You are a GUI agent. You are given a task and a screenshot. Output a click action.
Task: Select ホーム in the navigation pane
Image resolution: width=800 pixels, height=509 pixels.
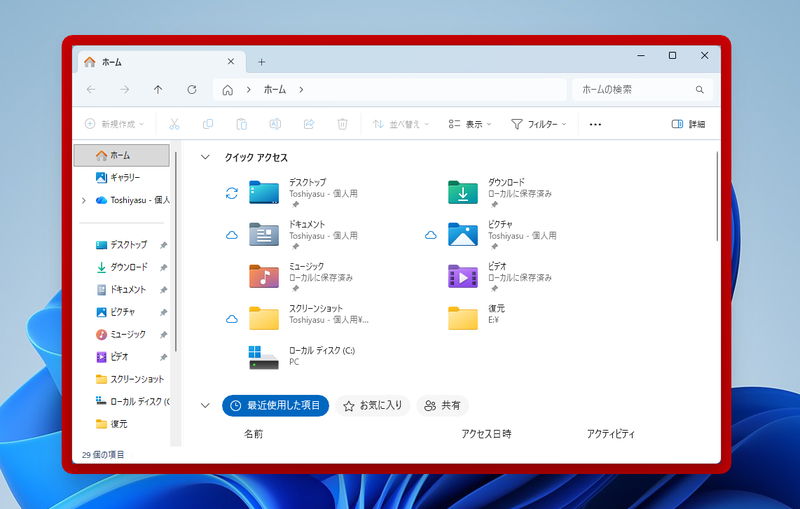(x=122, y=155)
